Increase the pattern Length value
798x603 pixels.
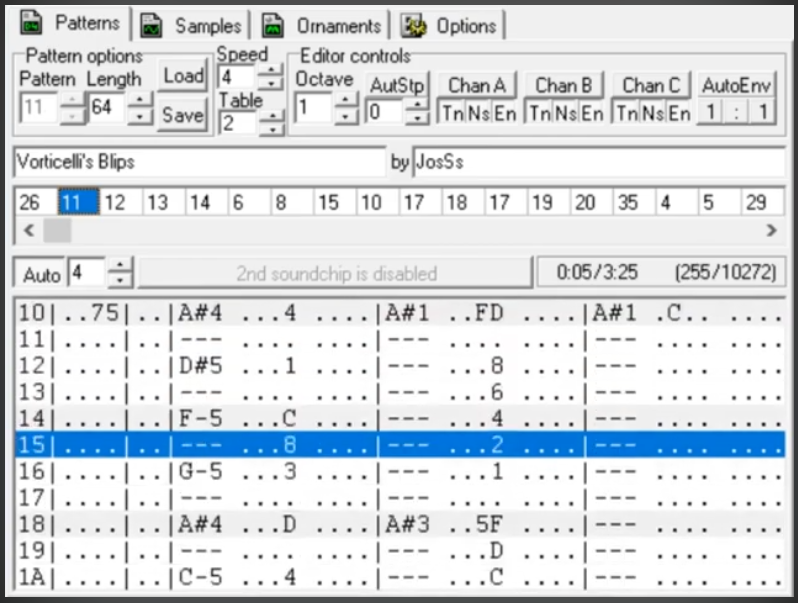pyautogui.click(x=140, y=100)
